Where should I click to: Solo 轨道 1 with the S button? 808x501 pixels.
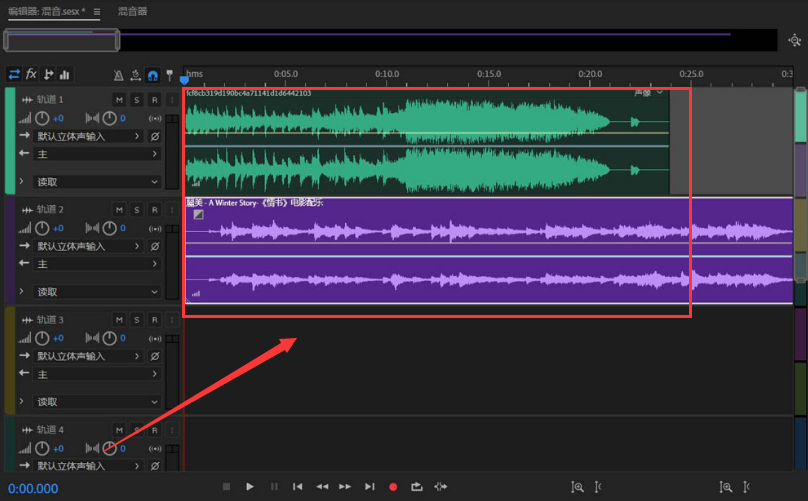pos(137,100)
